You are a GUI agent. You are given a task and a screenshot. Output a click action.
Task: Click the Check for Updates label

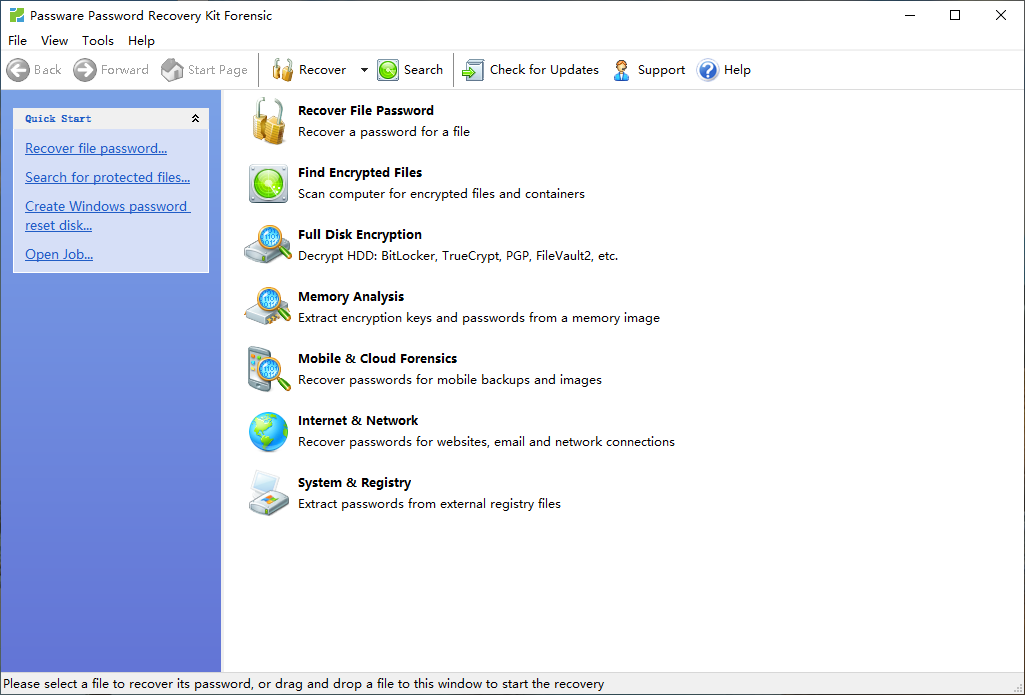(x=545, y=70)
